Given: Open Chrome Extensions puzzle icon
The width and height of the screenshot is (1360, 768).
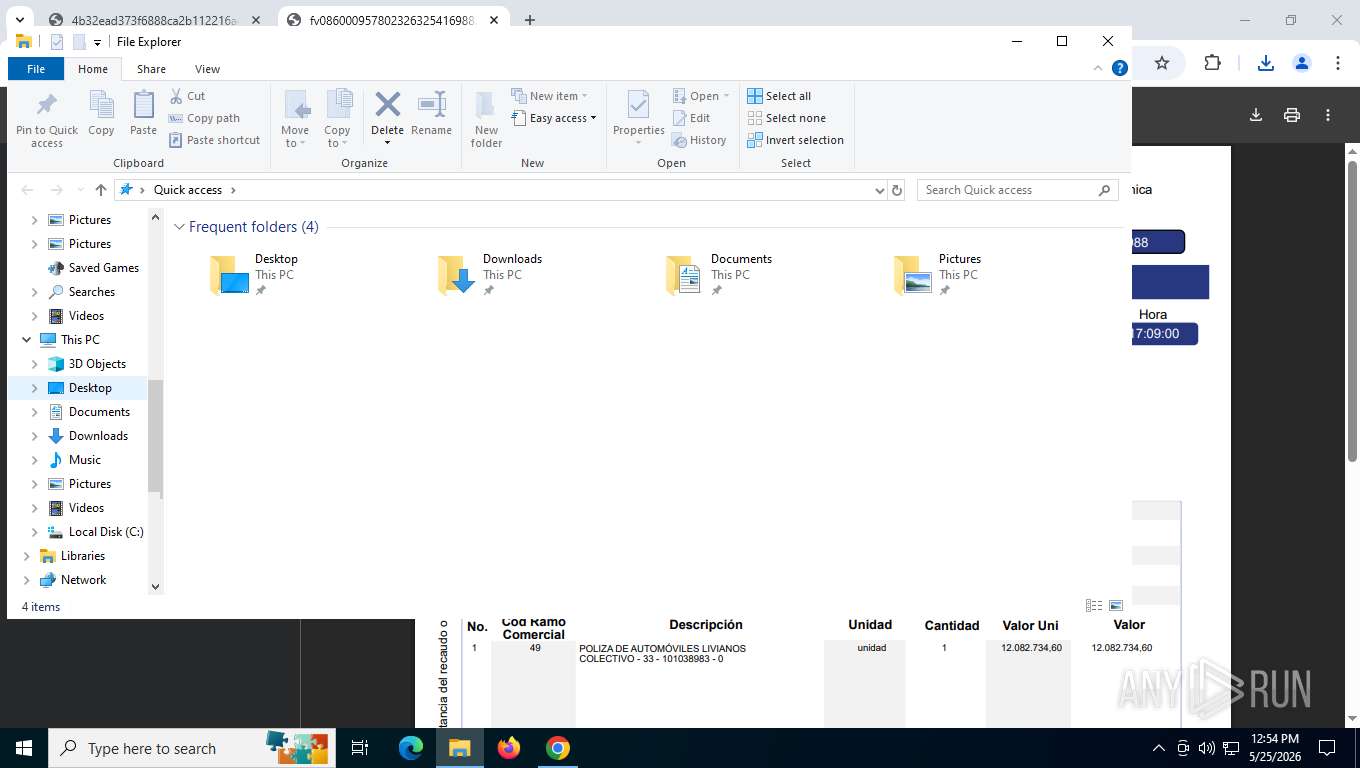Looking at the screenshot, I should (x=1212, y=63).
